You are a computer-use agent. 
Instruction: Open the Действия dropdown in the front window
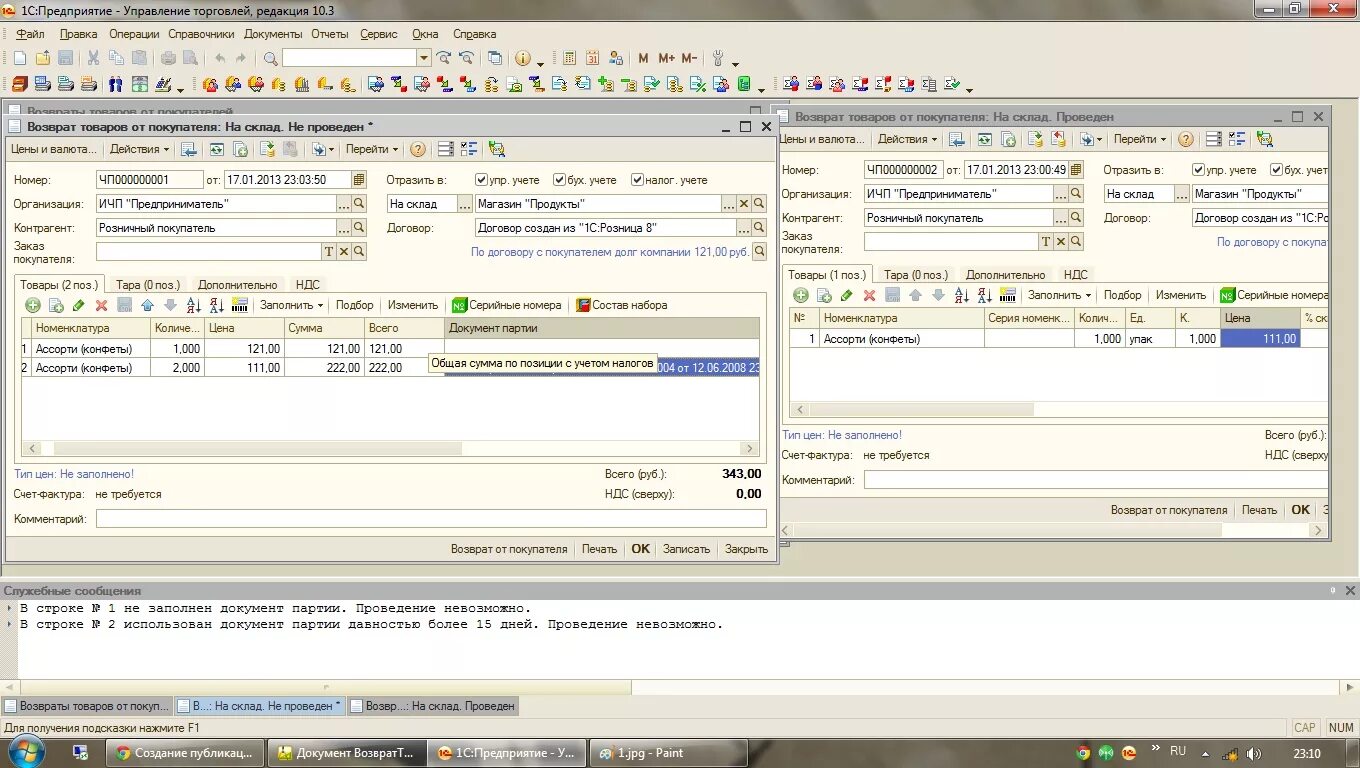click(x=139, y=149)
